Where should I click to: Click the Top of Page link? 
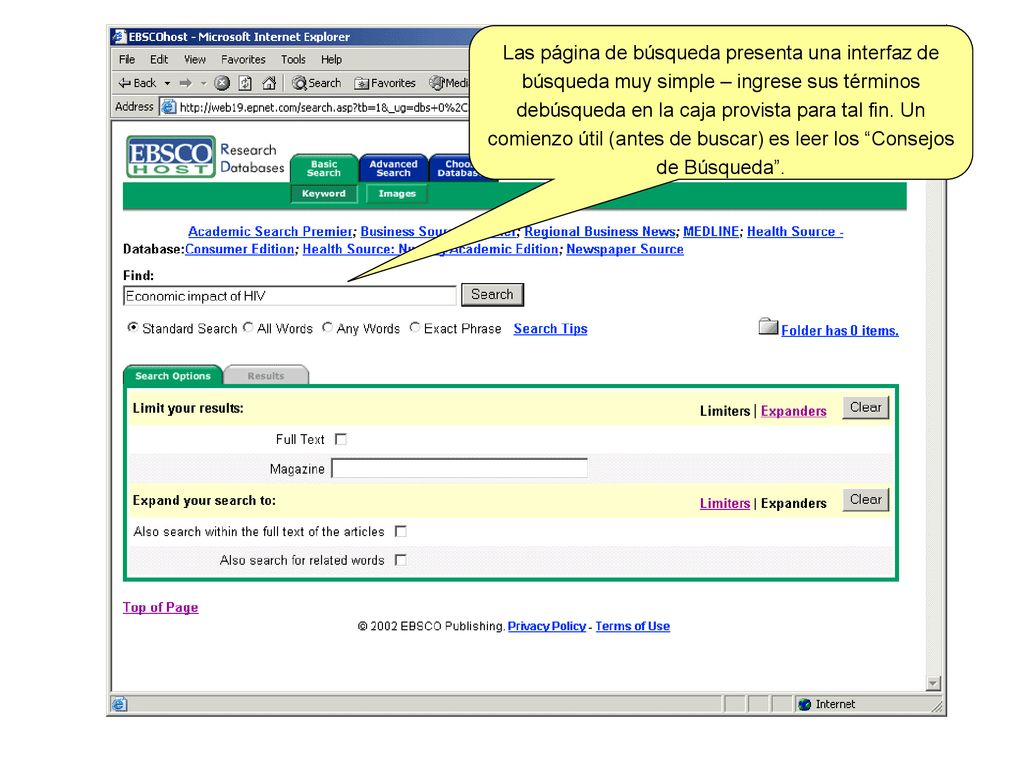coord(161,607)
